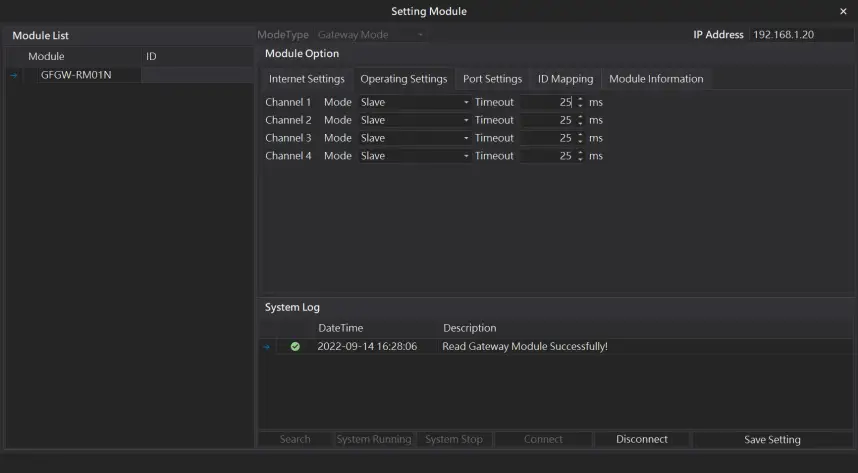Click the Disconnect button

point(642,440)
